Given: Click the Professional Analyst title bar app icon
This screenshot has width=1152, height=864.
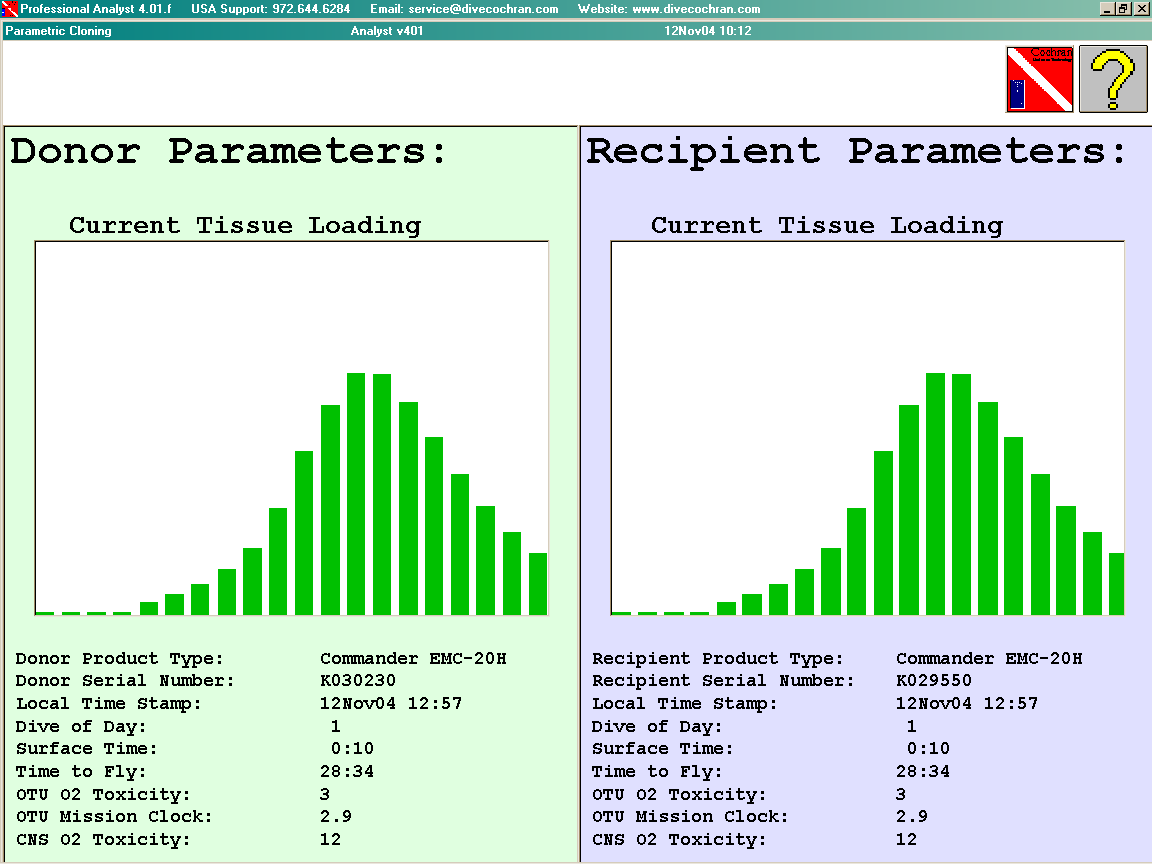Looking at the screenshot, I should [x=10, y=9].
